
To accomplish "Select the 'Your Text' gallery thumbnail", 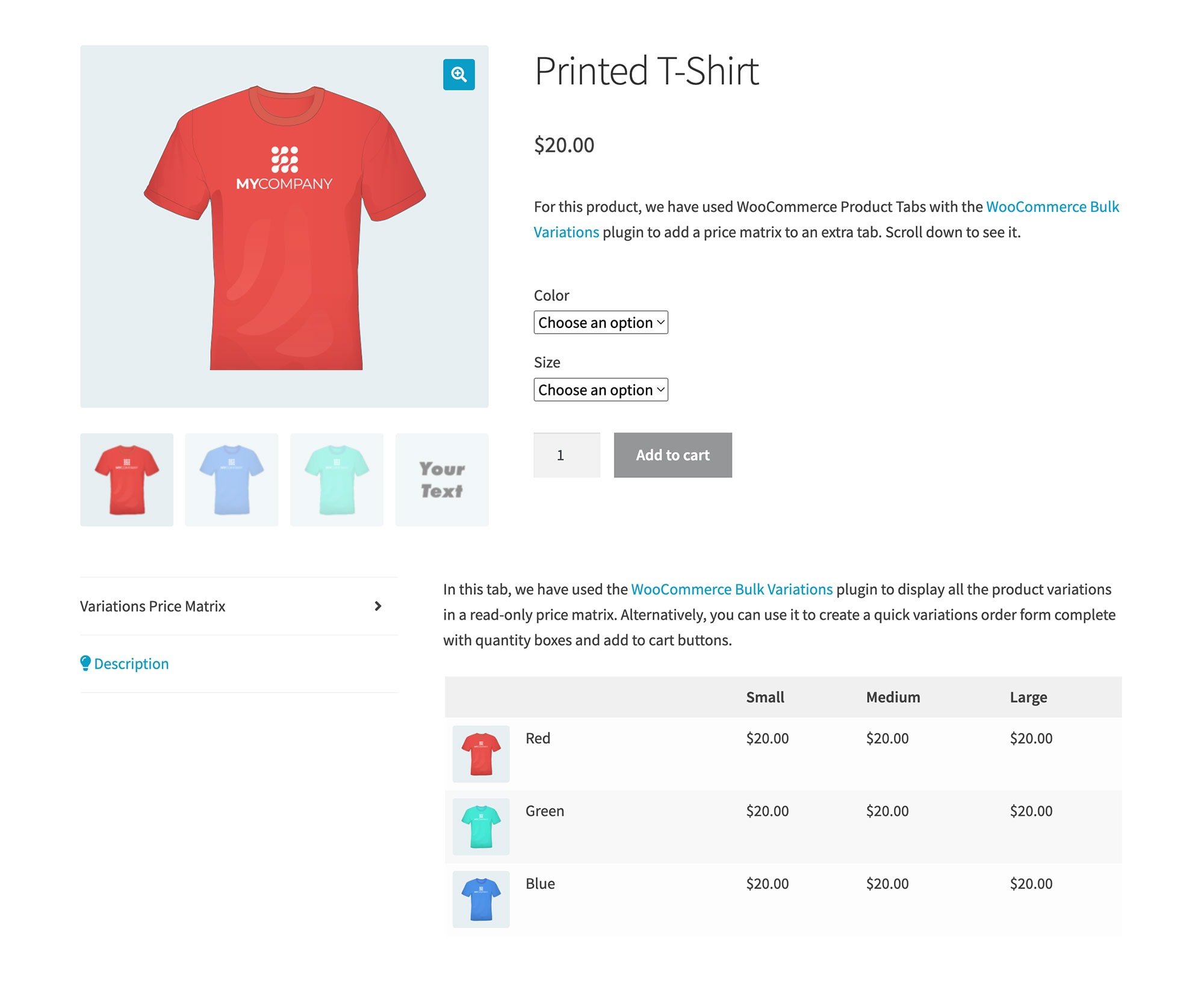I will [x=442, y=480].
